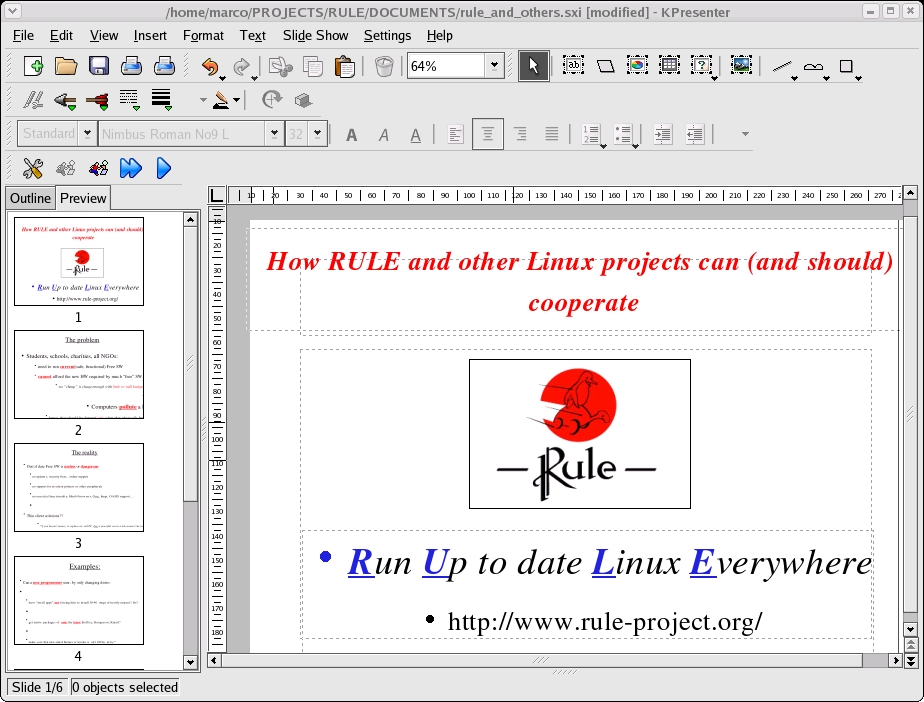Open the Help menu

(x=440, y=35)
